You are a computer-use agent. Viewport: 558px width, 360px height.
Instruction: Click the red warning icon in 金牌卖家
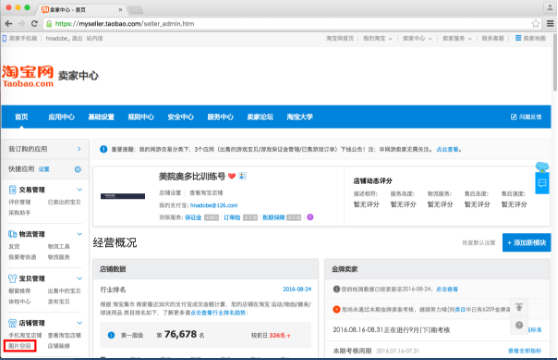pyautogui.click(x=336, y=309)
